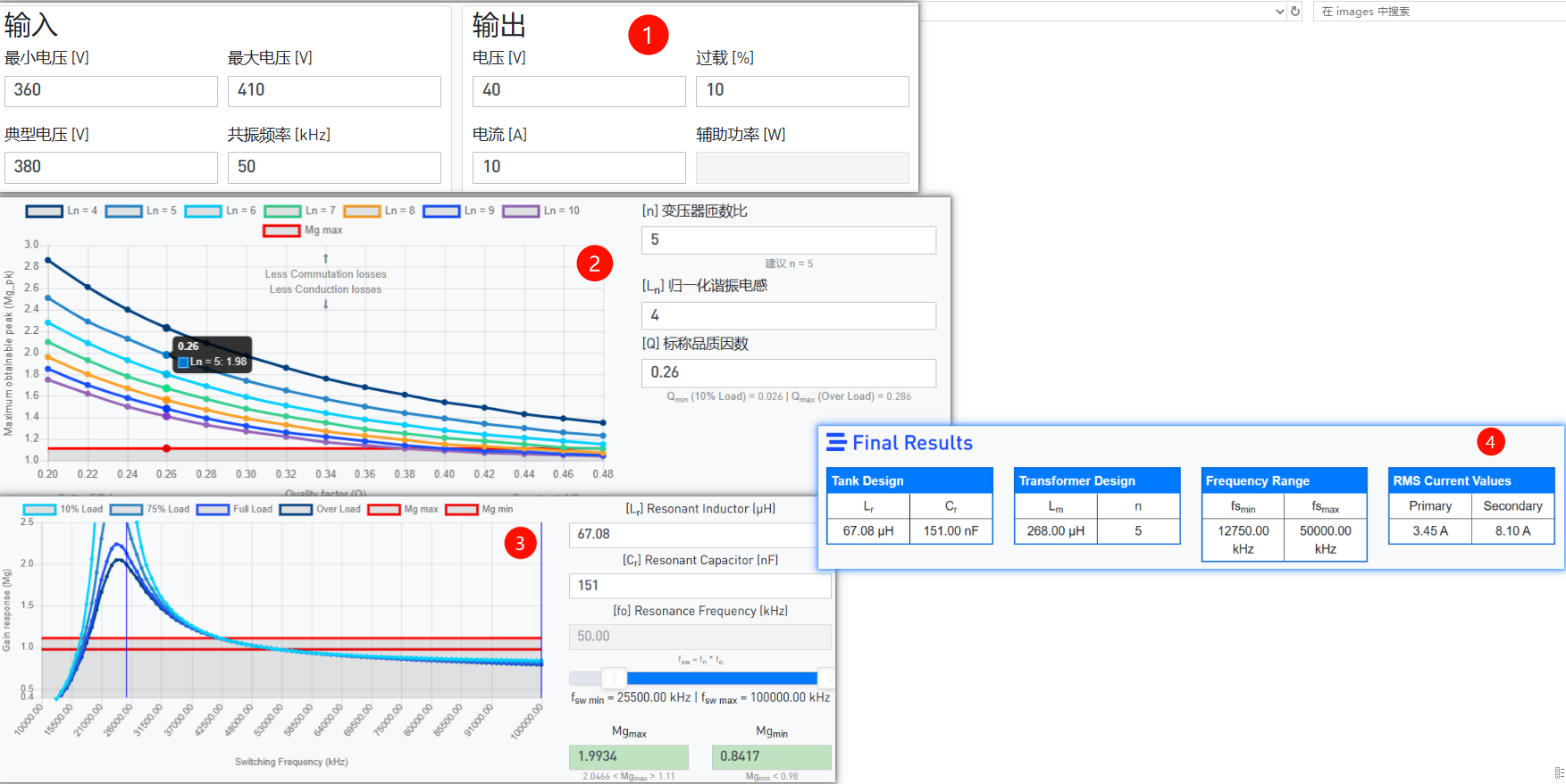Select the Tank Design table header
Viewport: 1566px width, 784px height.
click(909, 481)
